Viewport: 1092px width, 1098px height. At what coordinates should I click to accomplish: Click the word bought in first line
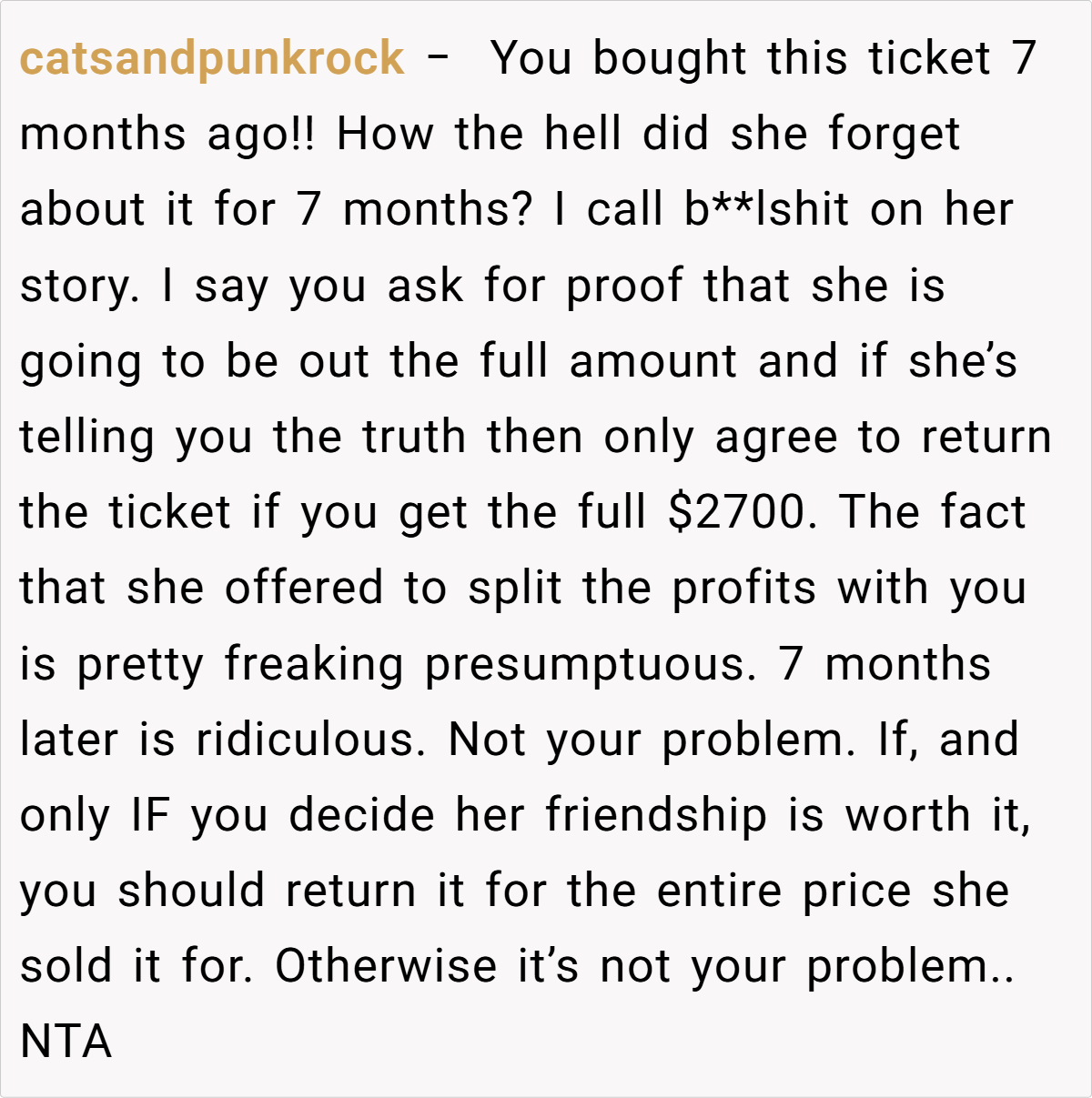pyautogui.click(x=669, y=58)
